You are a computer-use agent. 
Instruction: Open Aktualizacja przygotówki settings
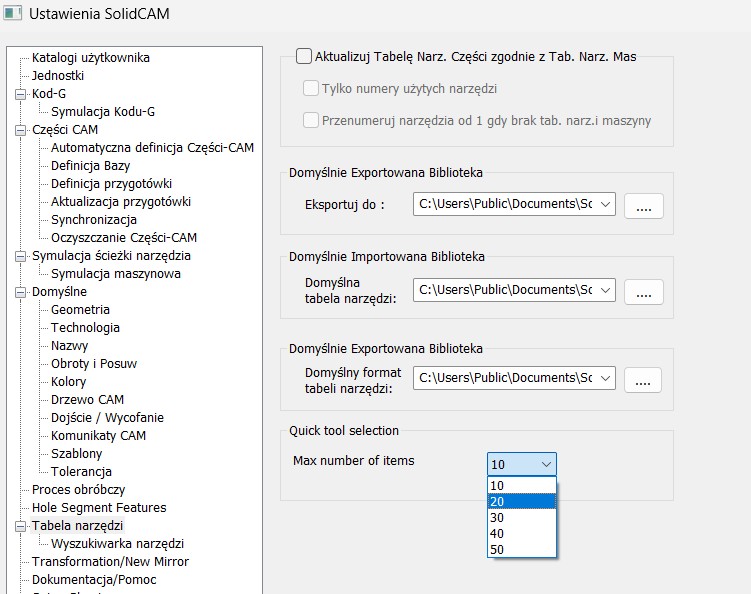(x=121, y=202)
